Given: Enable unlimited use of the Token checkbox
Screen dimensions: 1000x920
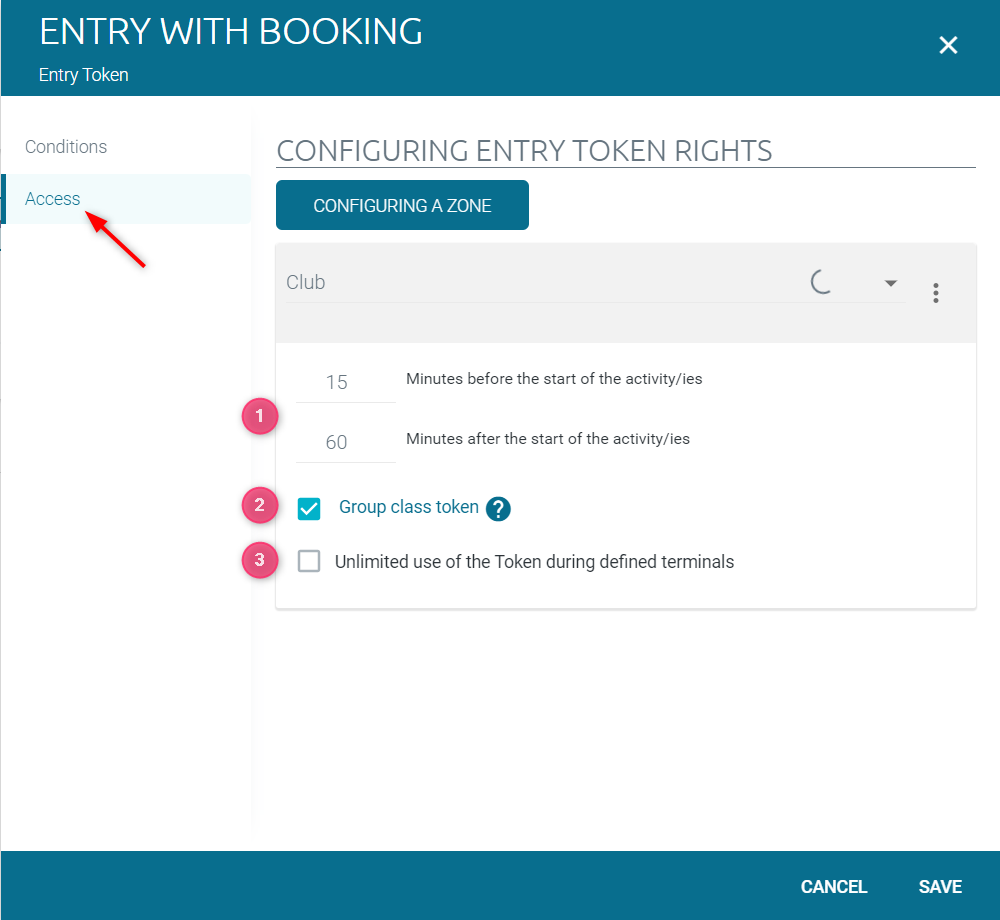Looking at the screenshot, I should pyautogui.click(x=309, y=562).
